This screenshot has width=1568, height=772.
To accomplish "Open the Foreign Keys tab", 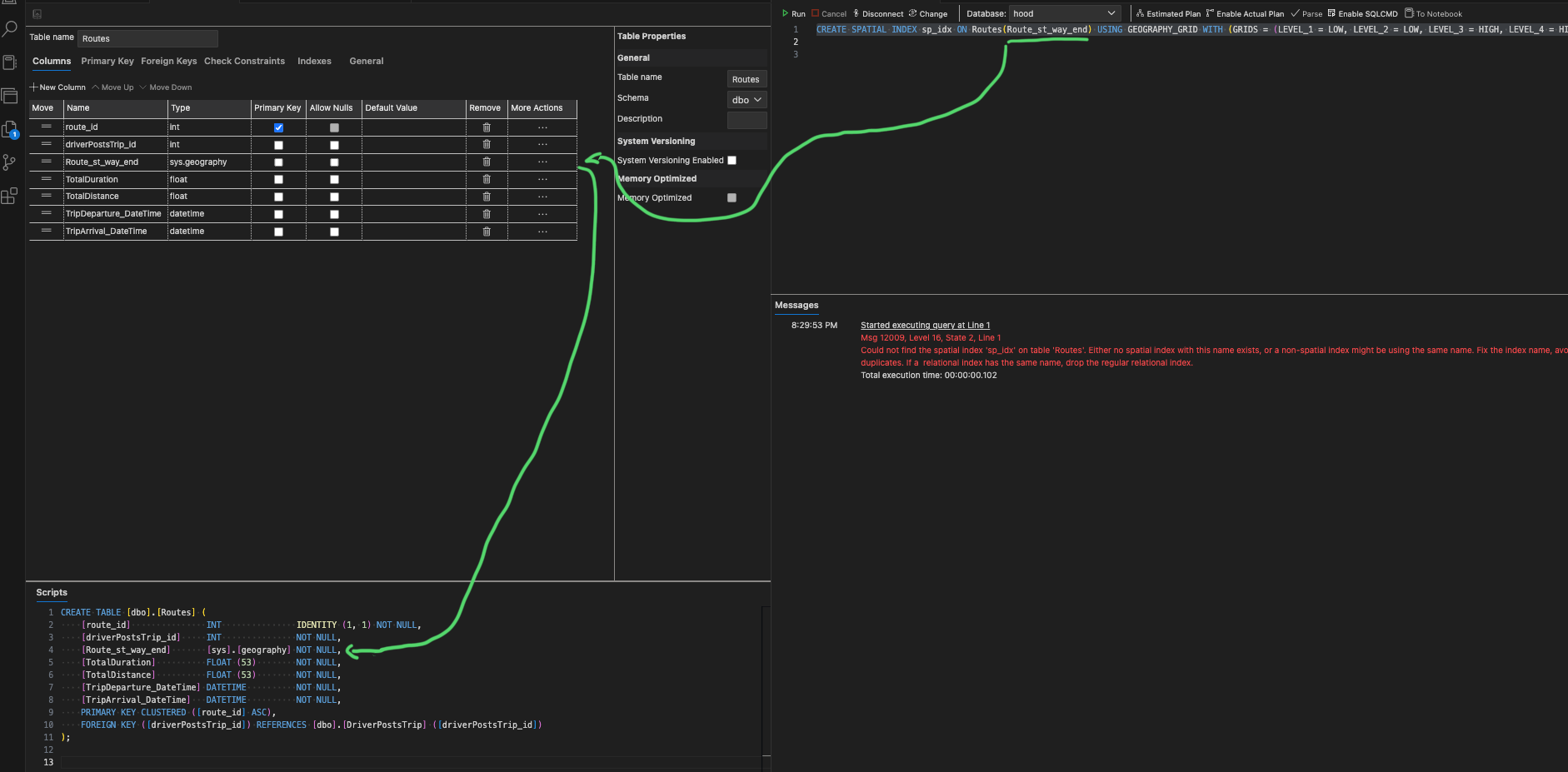I will tap(169, 61).
